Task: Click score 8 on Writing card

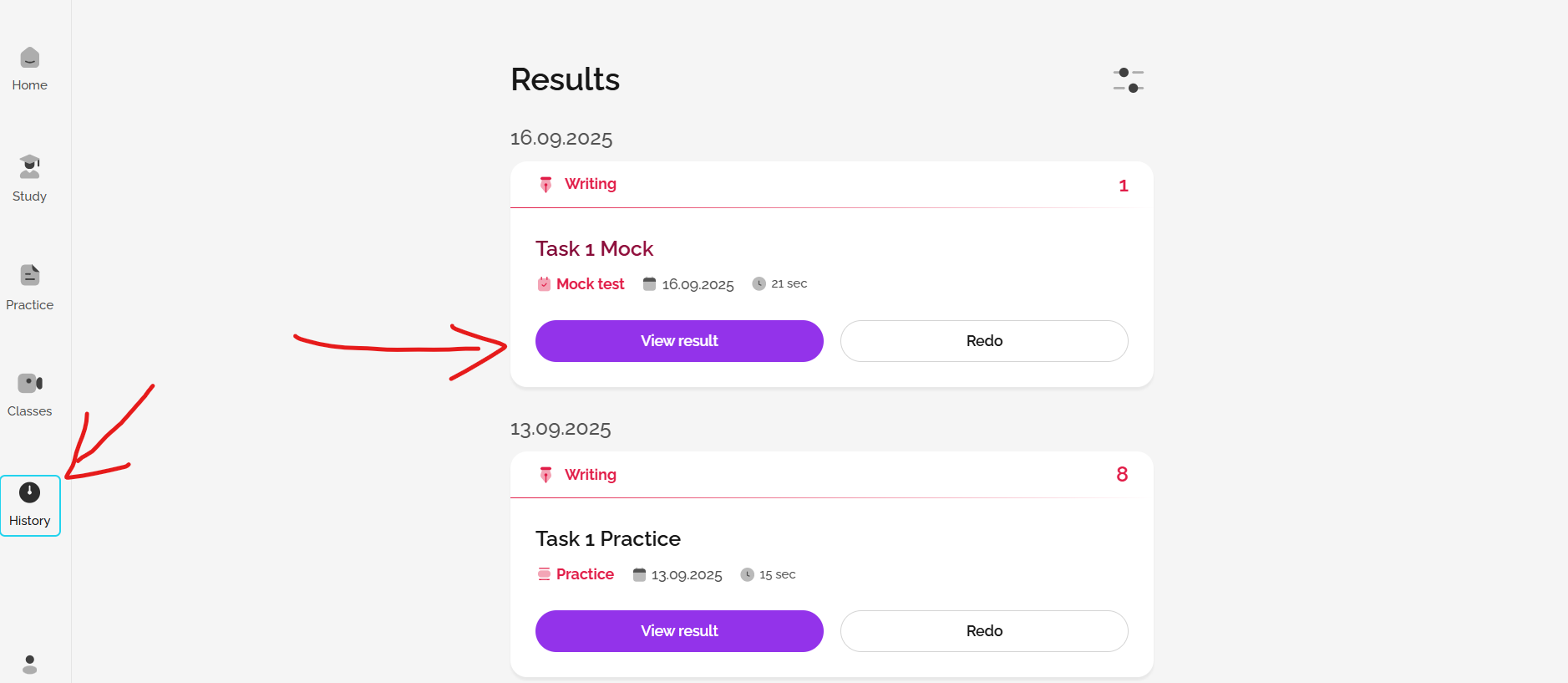Action: pos(1122,475)
